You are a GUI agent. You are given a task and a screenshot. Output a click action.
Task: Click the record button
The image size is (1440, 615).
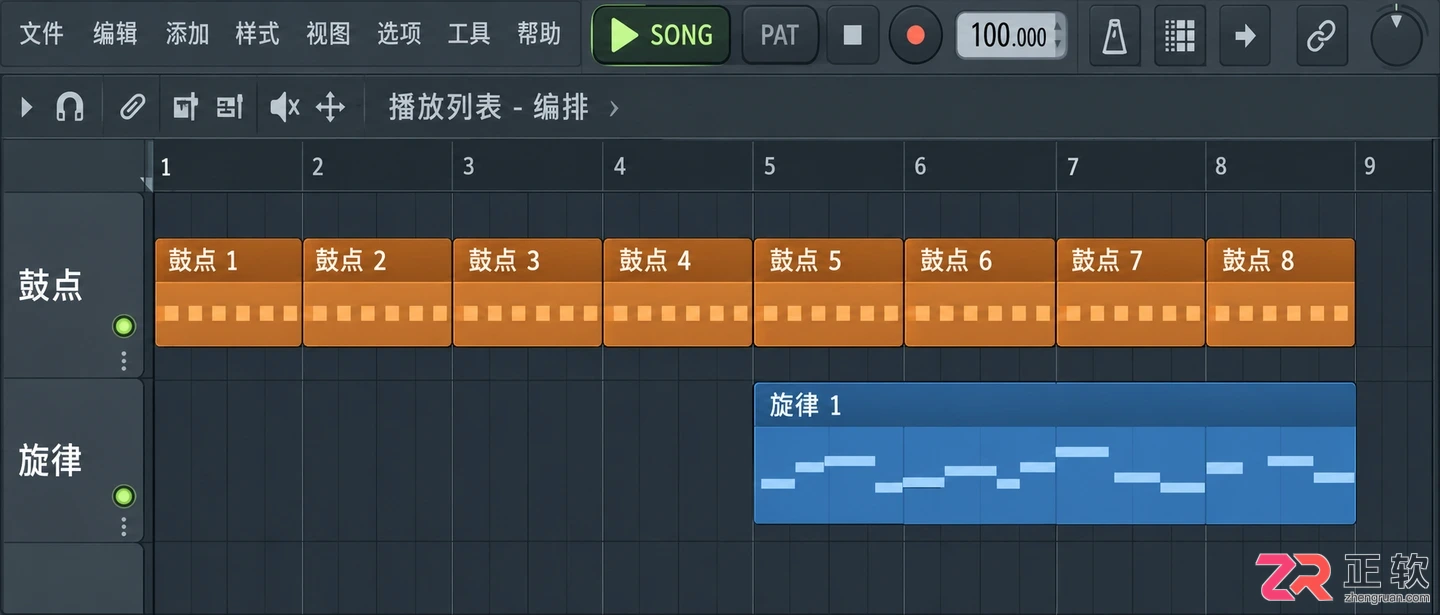[916, 35]
